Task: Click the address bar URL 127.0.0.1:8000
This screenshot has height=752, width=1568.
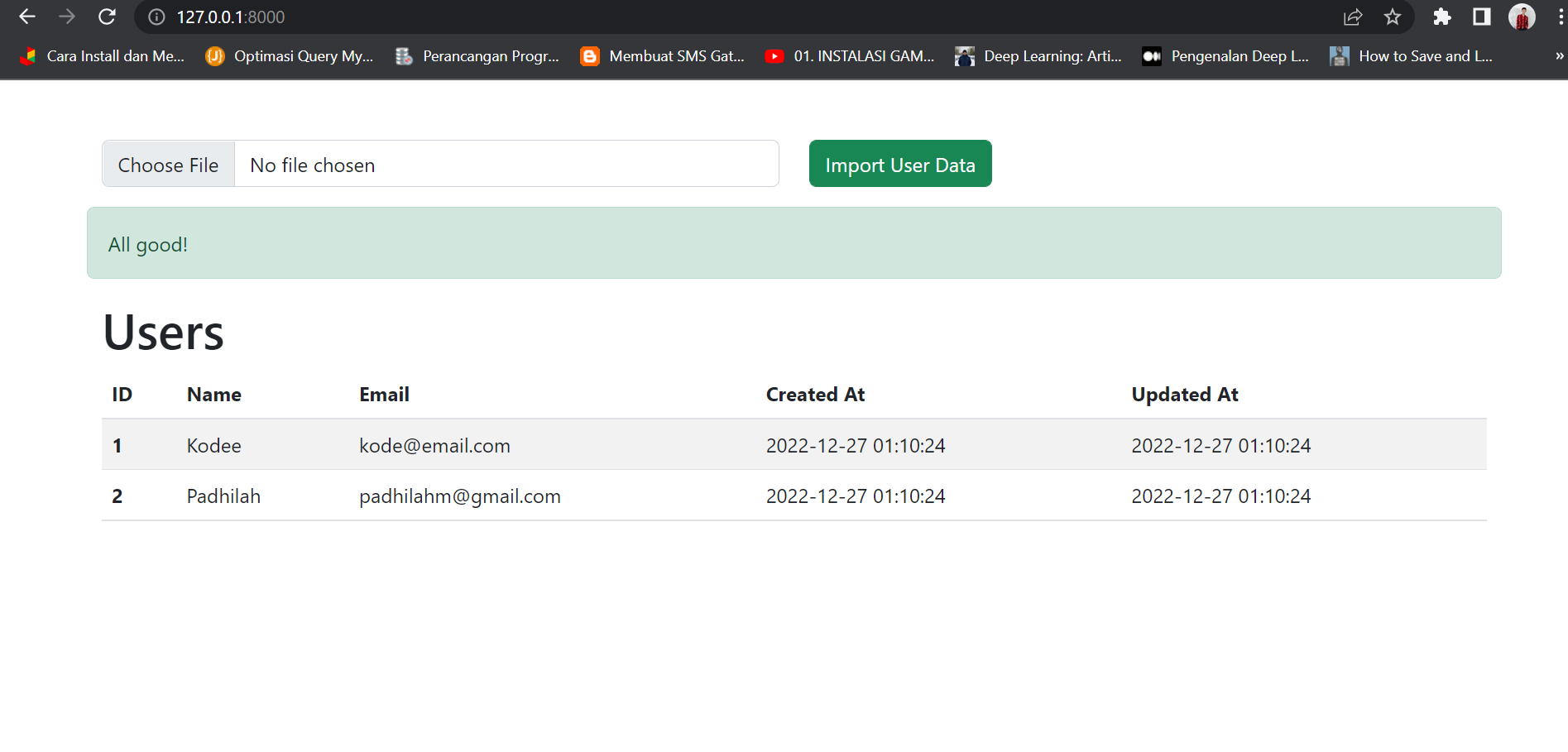Action: (231, 17)
